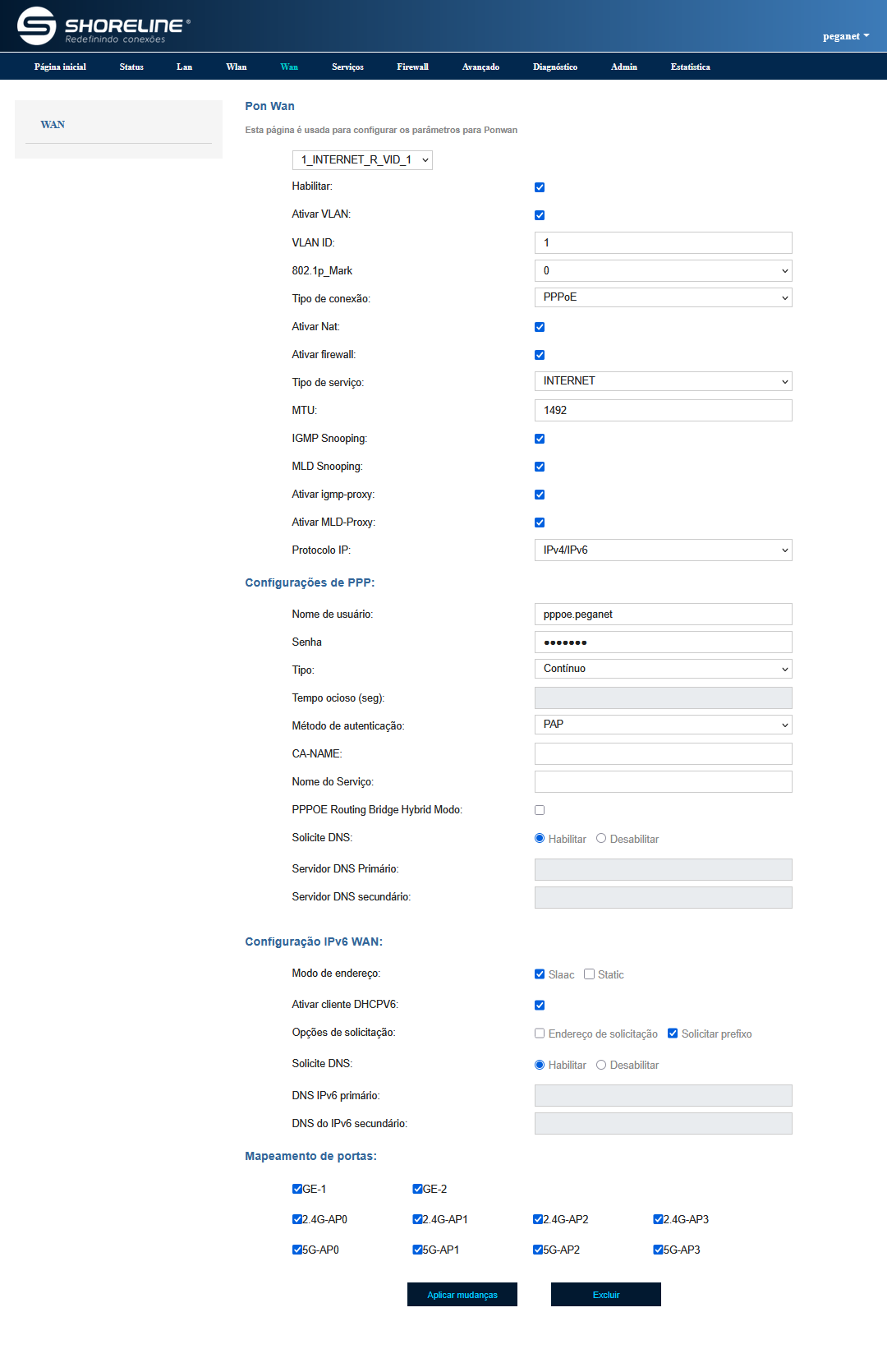Uncheck the Ativar Nat checkbox

[x=540, y=327]
